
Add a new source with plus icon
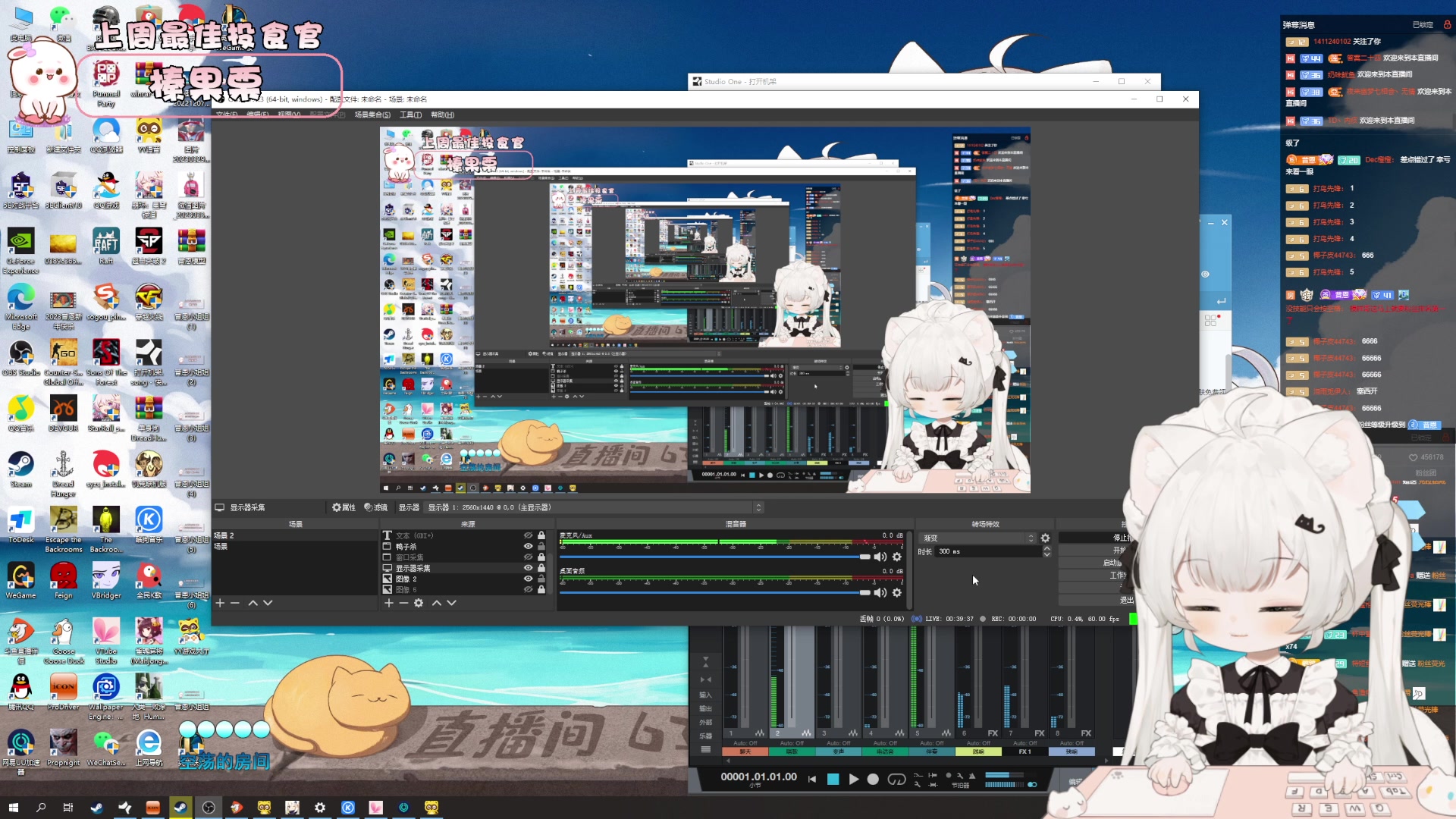pos(389,603)
